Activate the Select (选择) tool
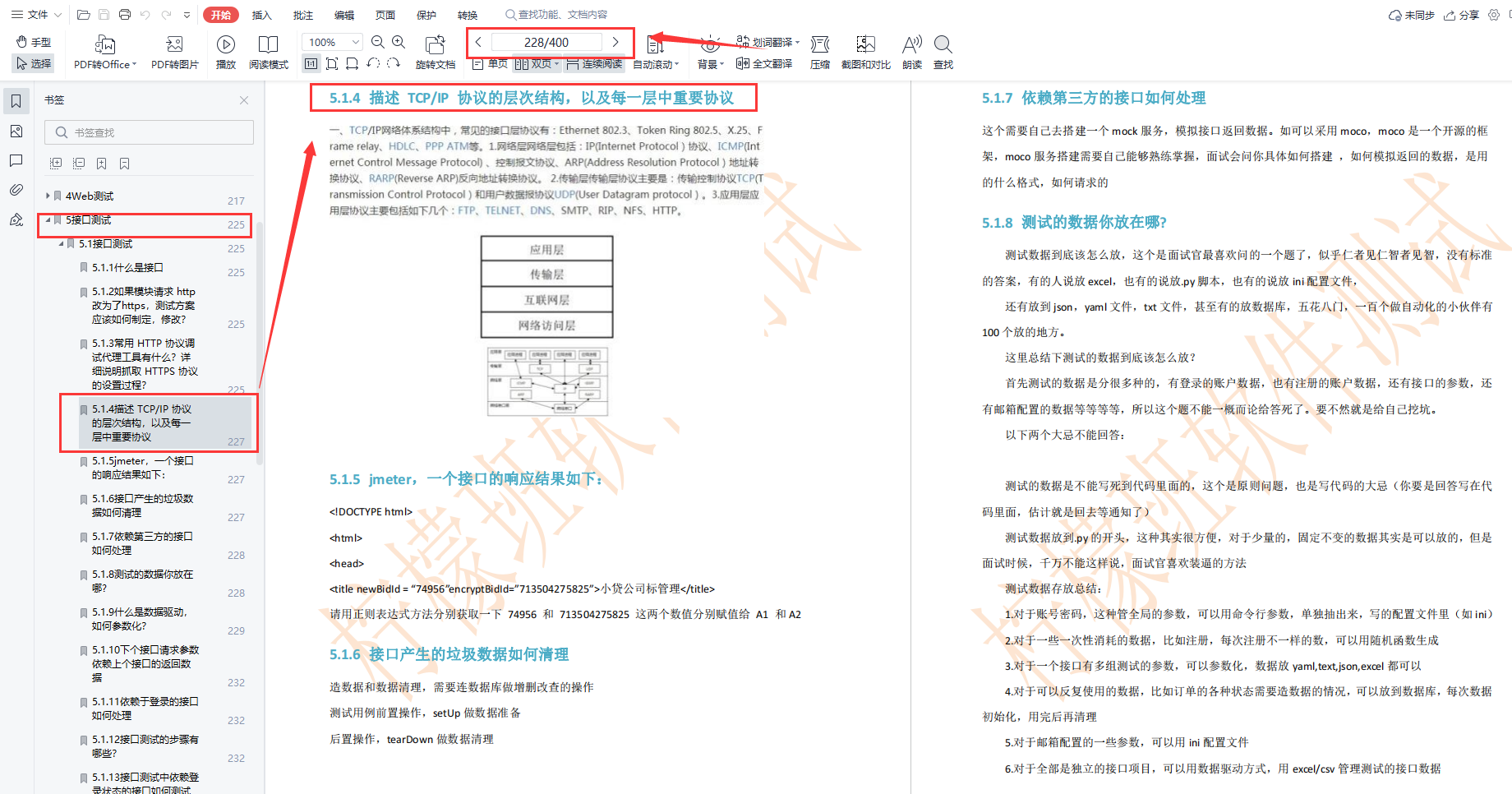This screenshot has width=1512, height=794. click(34, 63)
